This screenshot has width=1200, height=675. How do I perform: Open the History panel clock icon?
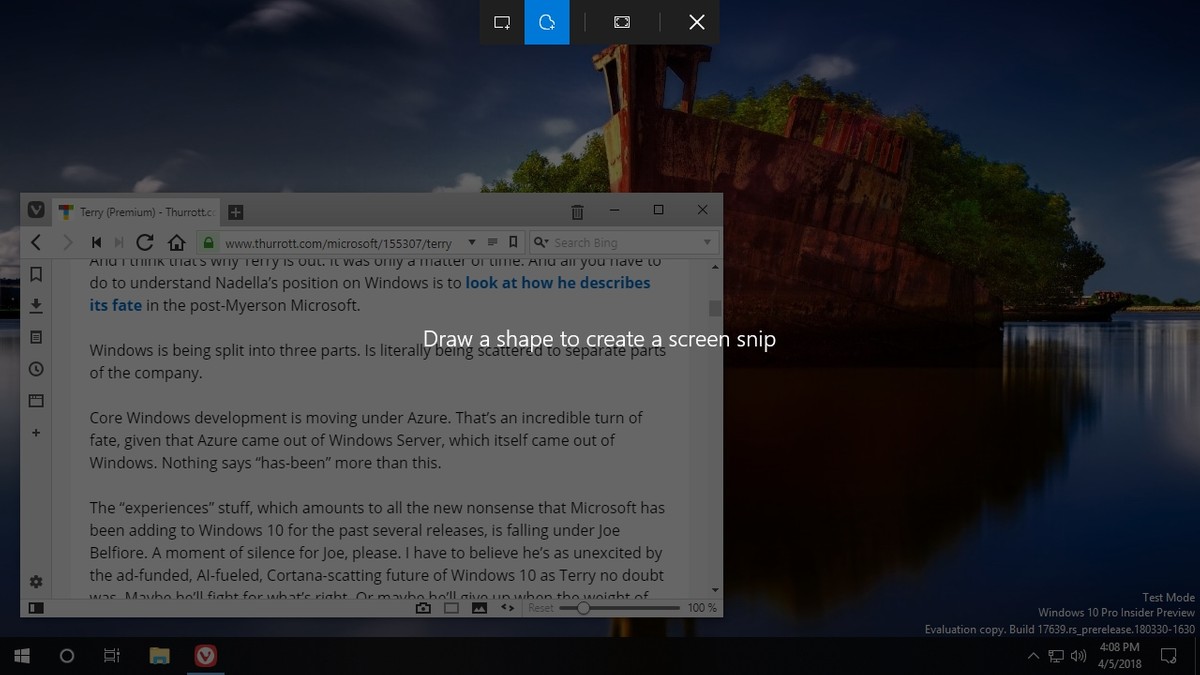36,369
